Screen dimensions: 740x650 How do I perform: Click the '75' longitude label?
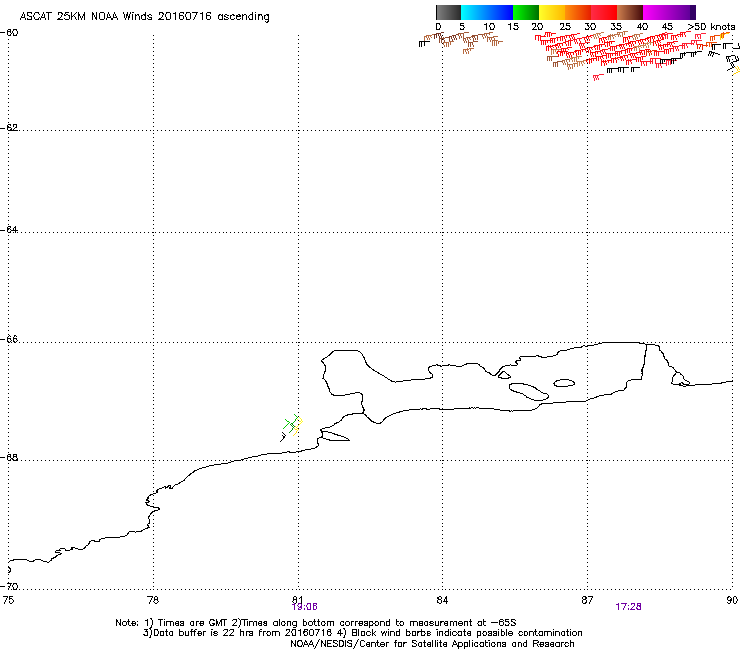pos(8,600)
